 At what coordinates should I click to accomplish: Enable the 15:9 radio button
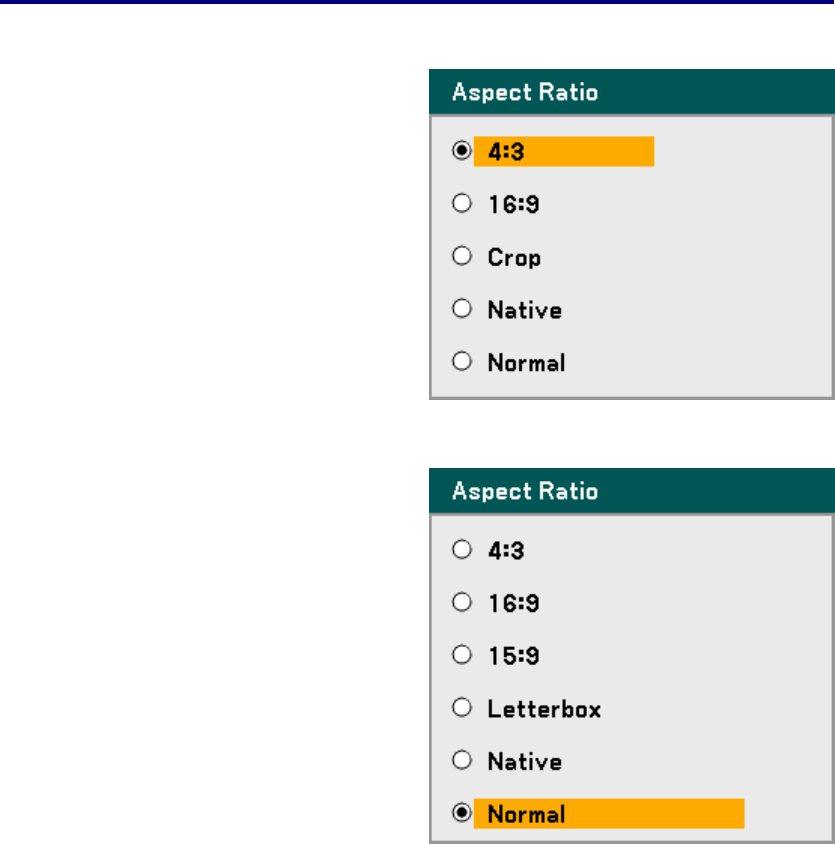461,656
